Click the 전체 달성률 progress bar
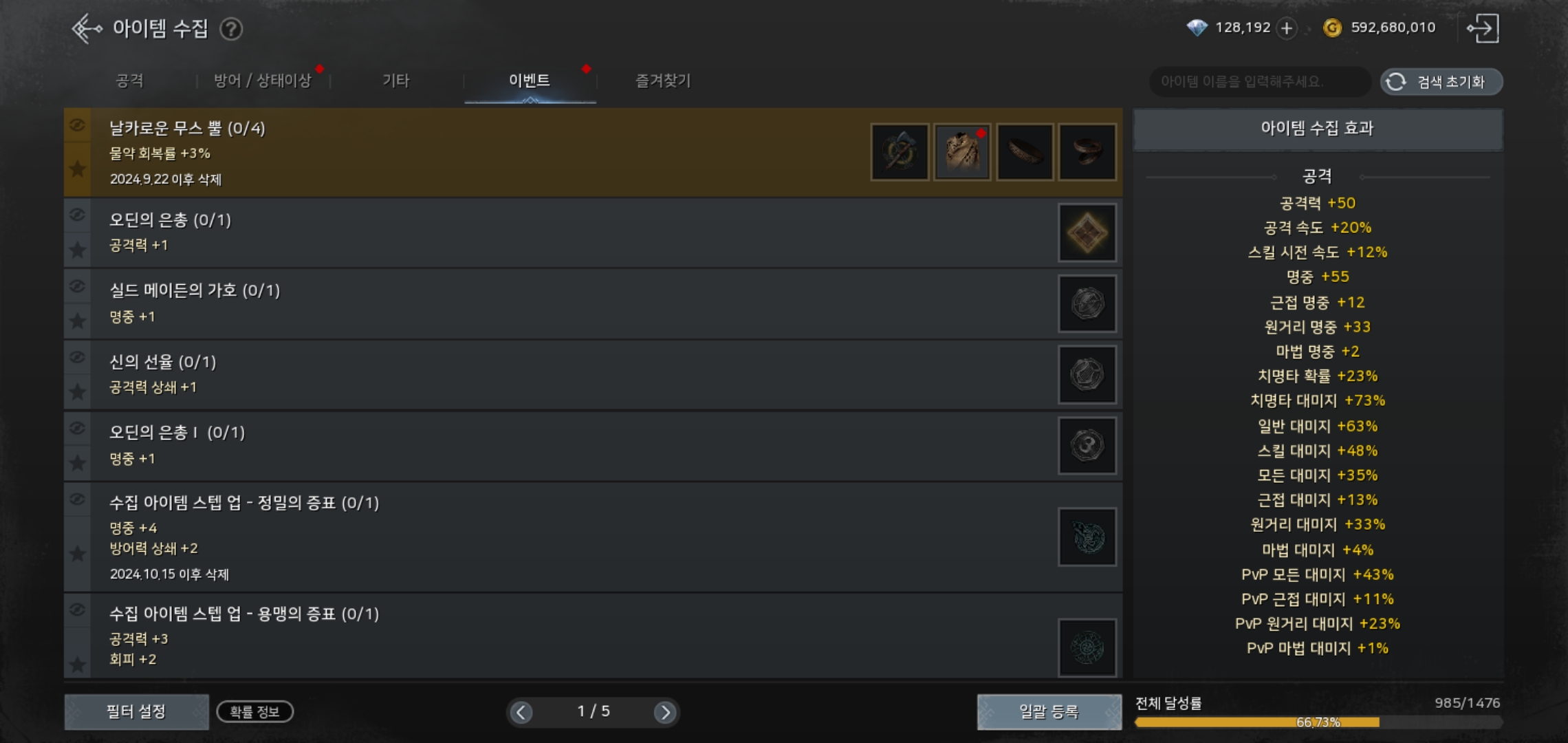This screenshot has width=1568, height=743. [x=1318, y=722]
